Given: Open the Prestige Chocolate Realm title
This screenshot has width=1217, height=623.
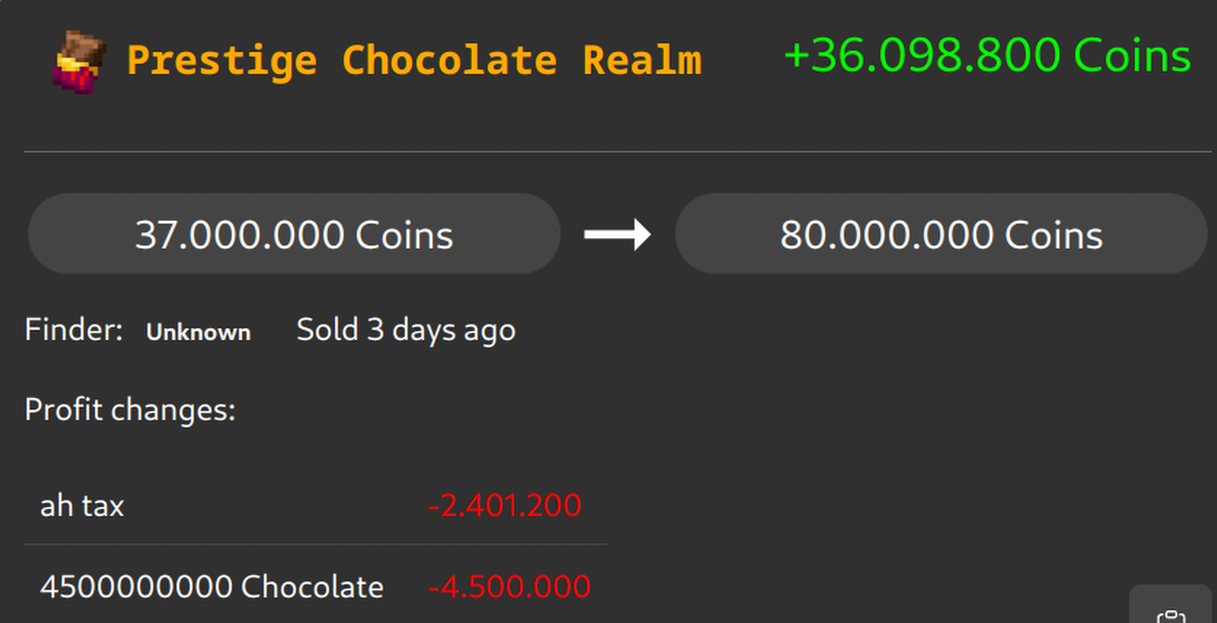Looking at the screenshot, I should [414, 61].
